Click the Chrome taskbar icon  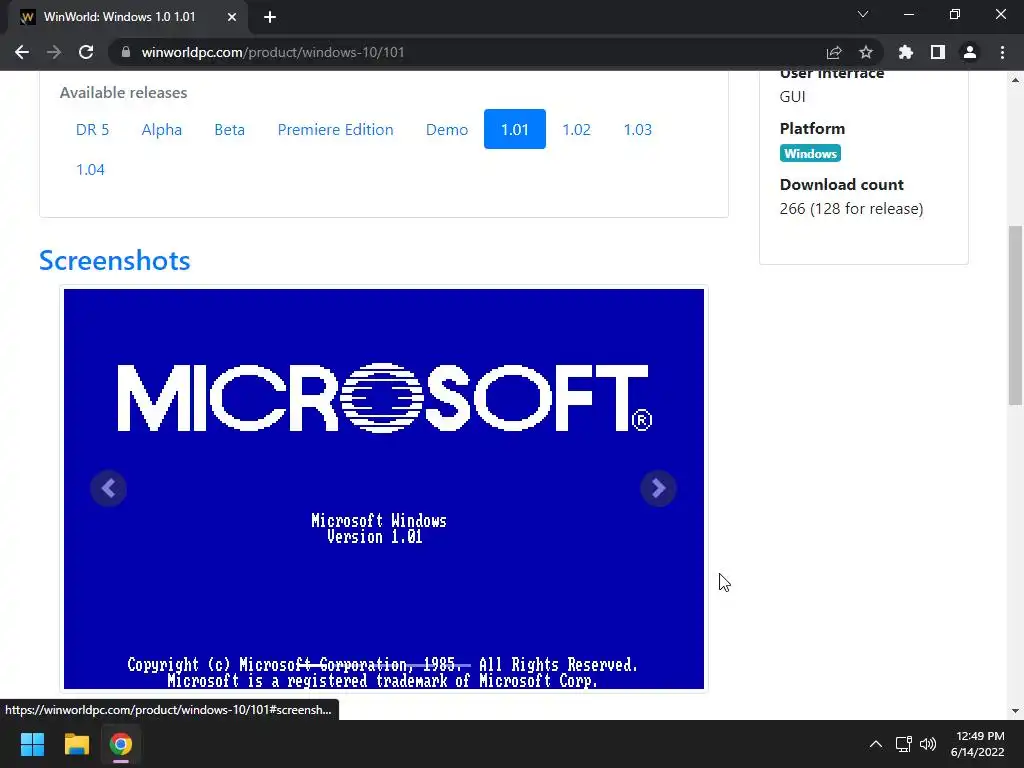(x=121, y=744)
